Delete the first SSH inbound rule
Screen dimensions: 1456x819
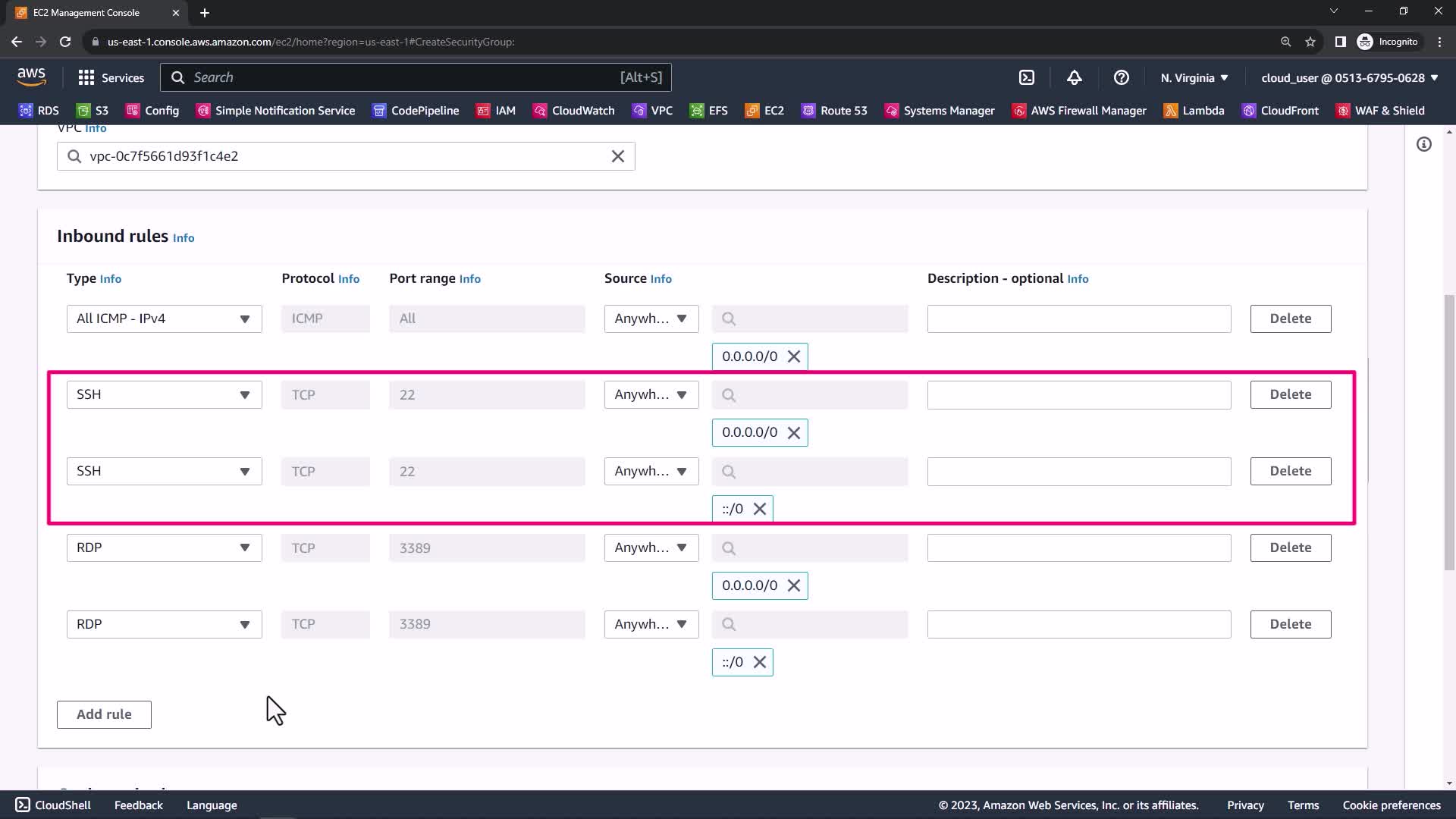point(1290,394)
